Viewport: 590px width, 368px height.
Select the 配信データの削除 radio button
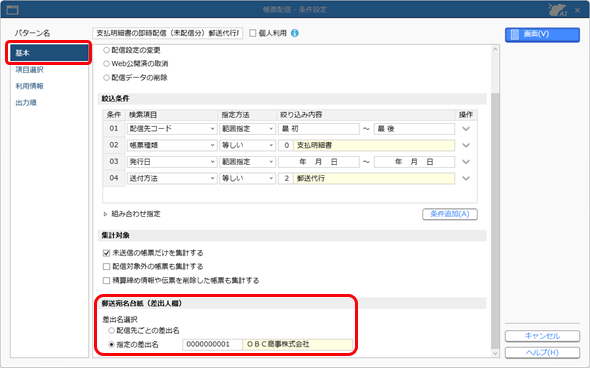pos(106,78)
